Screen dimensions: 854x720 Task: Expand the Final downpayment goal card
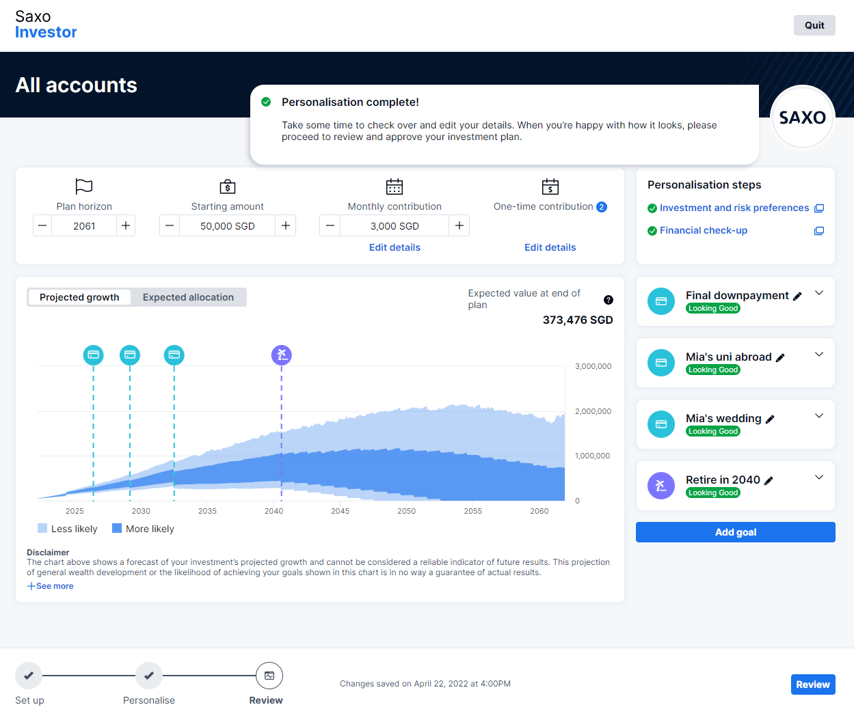[819, 293]
